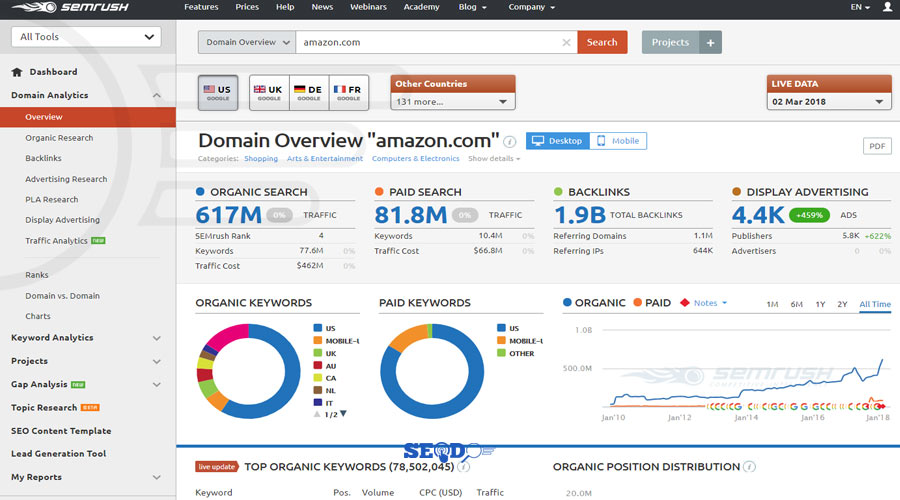Select DE Google database

[309, 92]
